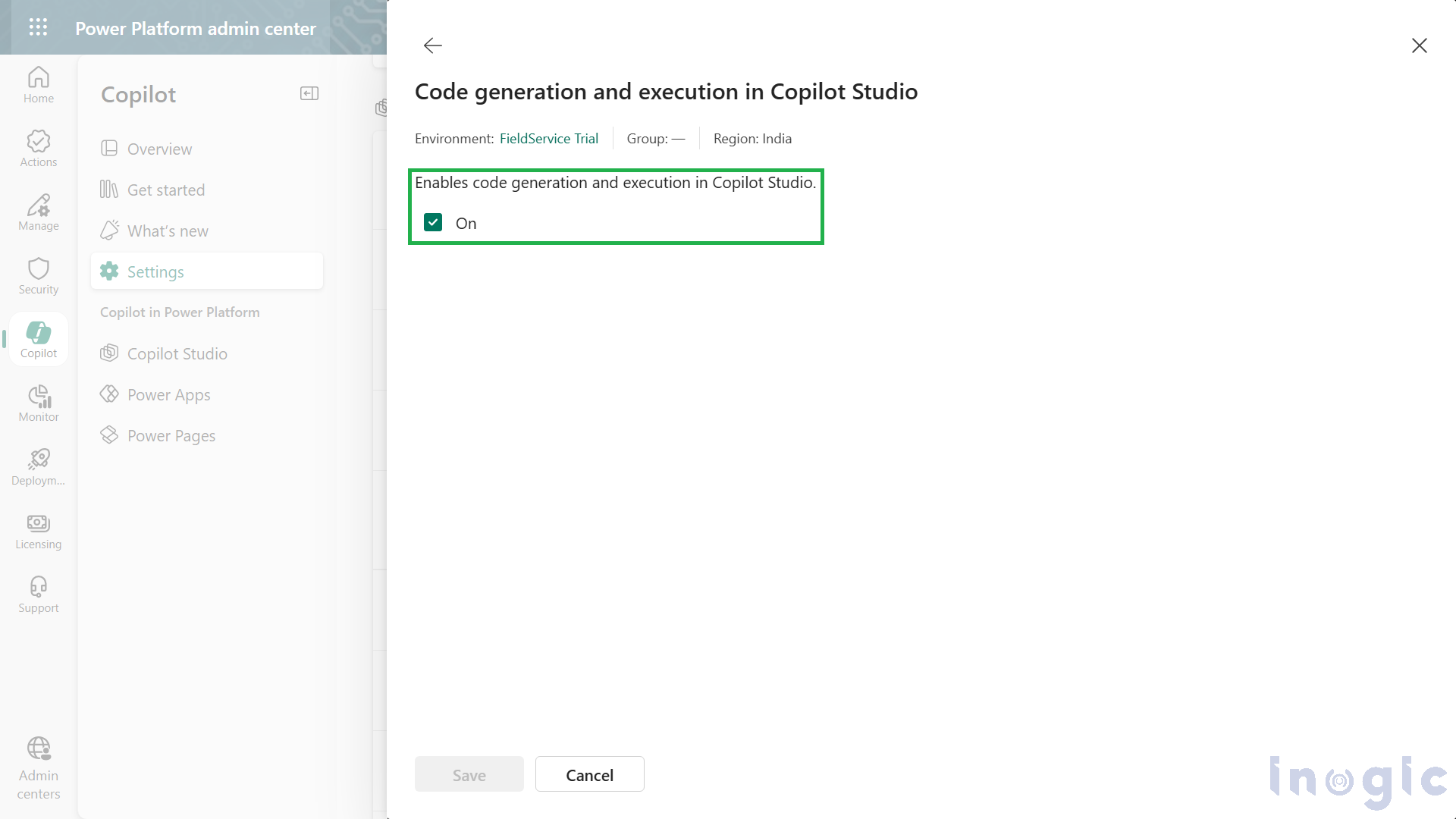Select the Copilot sidebar icon
The image size is (1456, 819).
click(38, 338)
